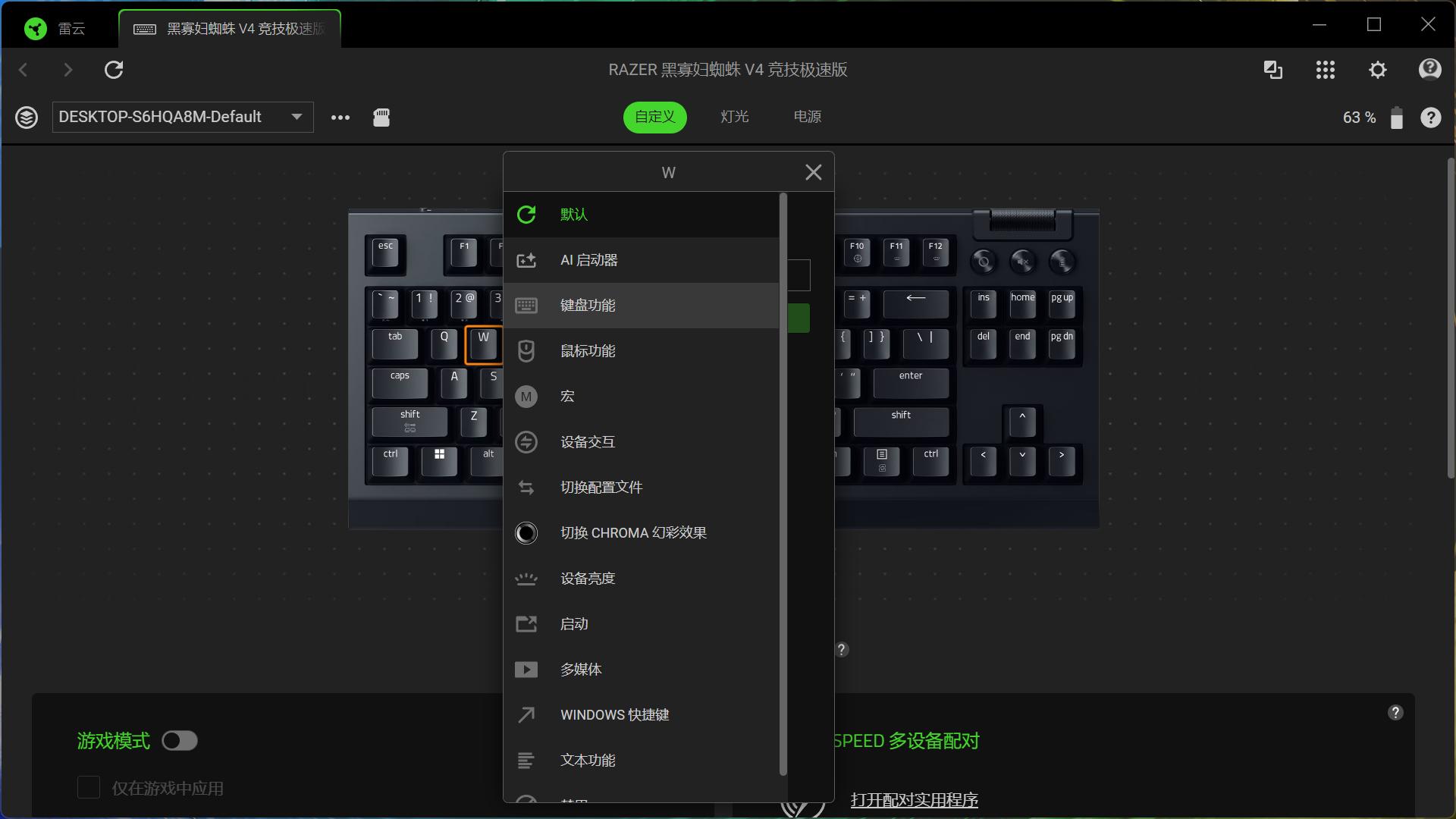Check the 仅在游戏中应用 checkbox
1456x819 pixels.
89,788
